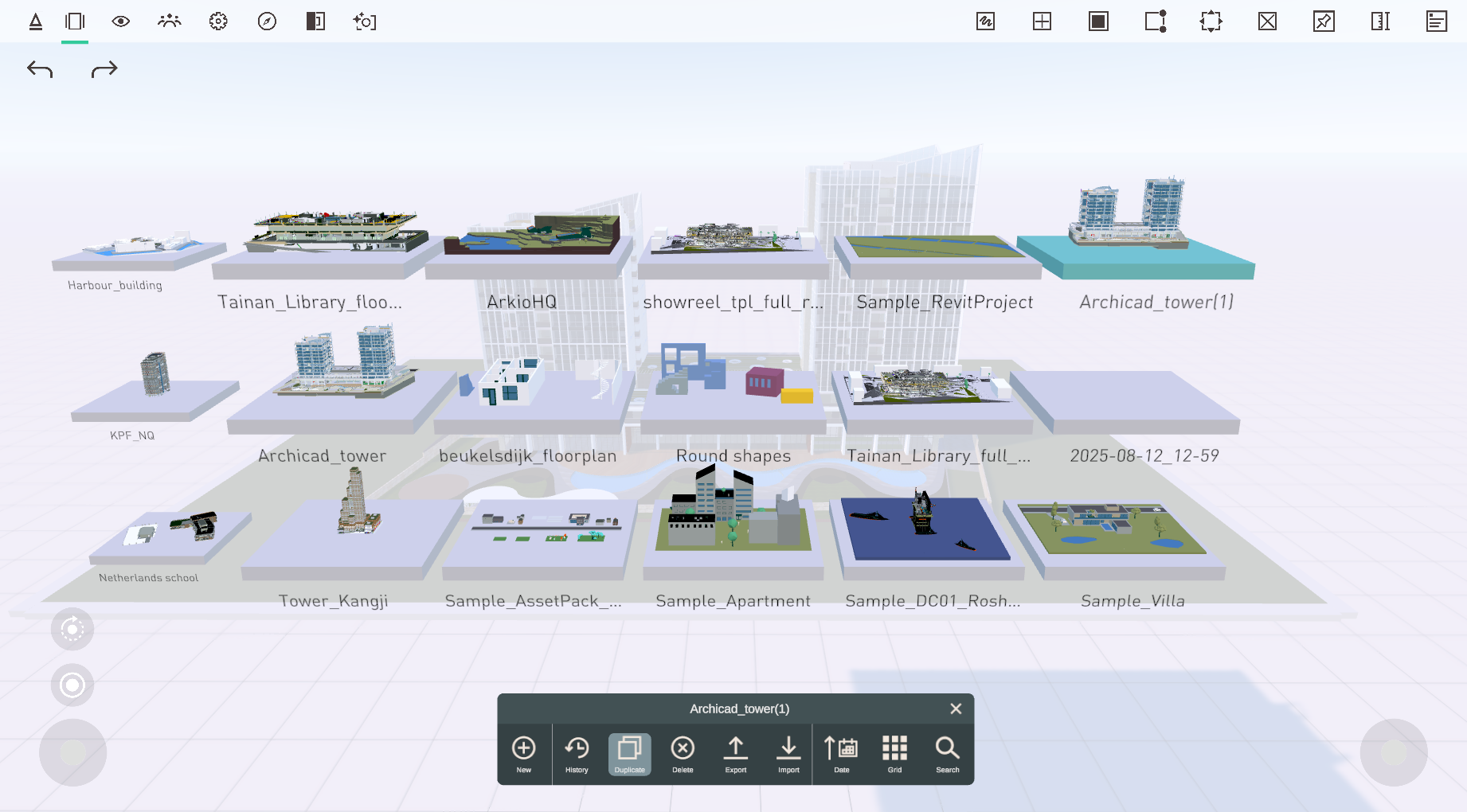Screen dimensions: 1467x812
Task: Click the pushpin pin icon
Action: tap(1324, 21)
